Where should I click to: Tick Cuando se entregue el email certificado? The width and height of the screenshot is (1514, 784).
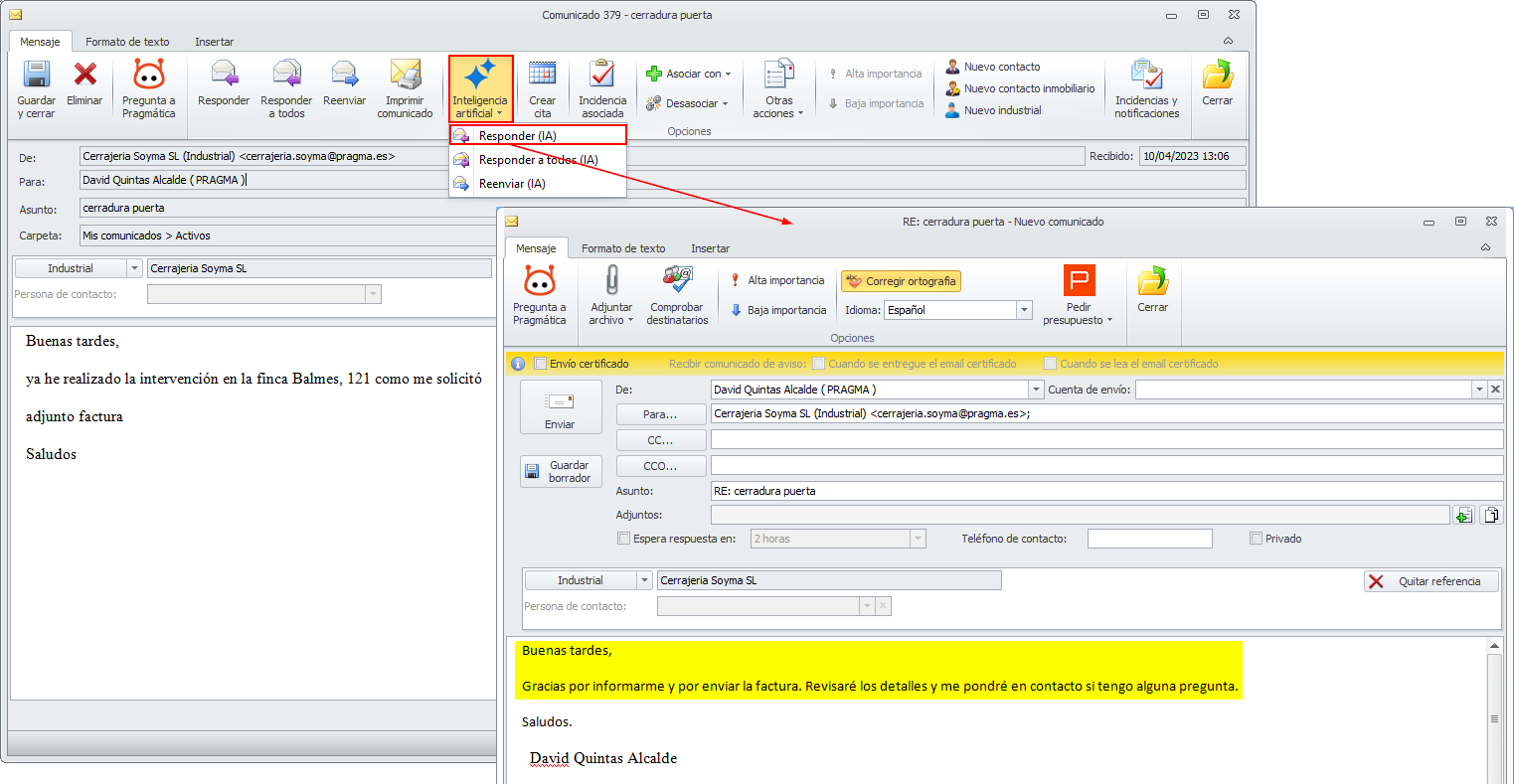pos(819,364)
